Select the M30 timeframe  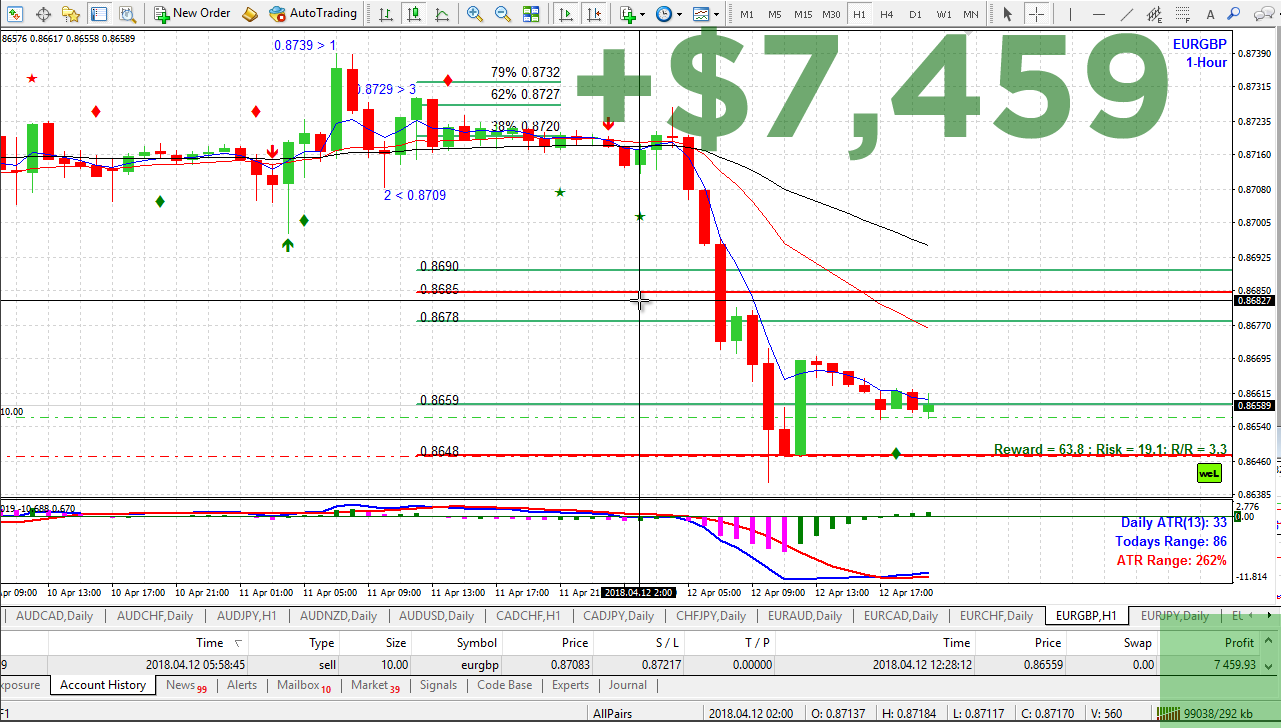click(x=831, y=14)
